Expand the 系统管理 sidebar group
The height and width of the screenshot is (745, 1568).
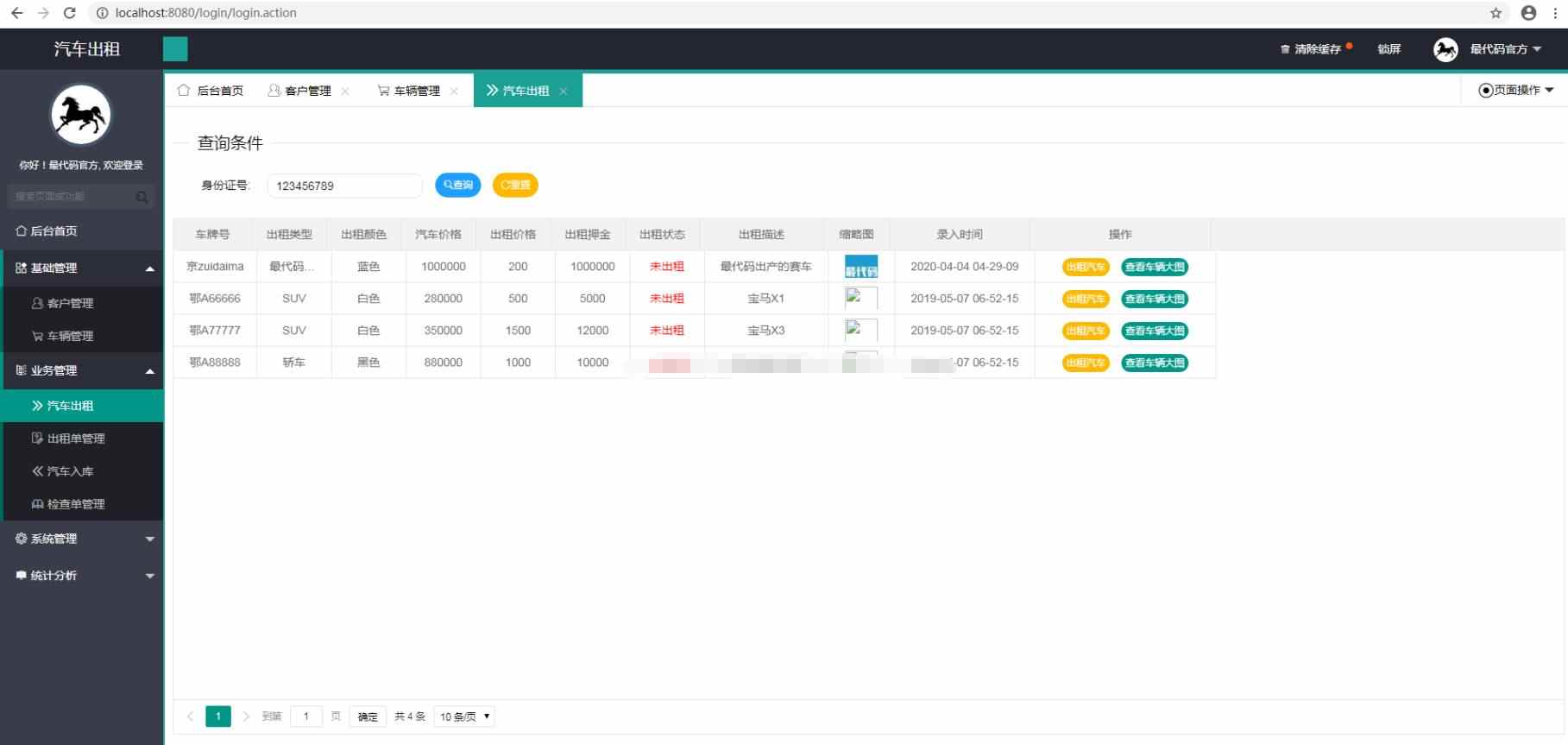[x=82, y=539]
